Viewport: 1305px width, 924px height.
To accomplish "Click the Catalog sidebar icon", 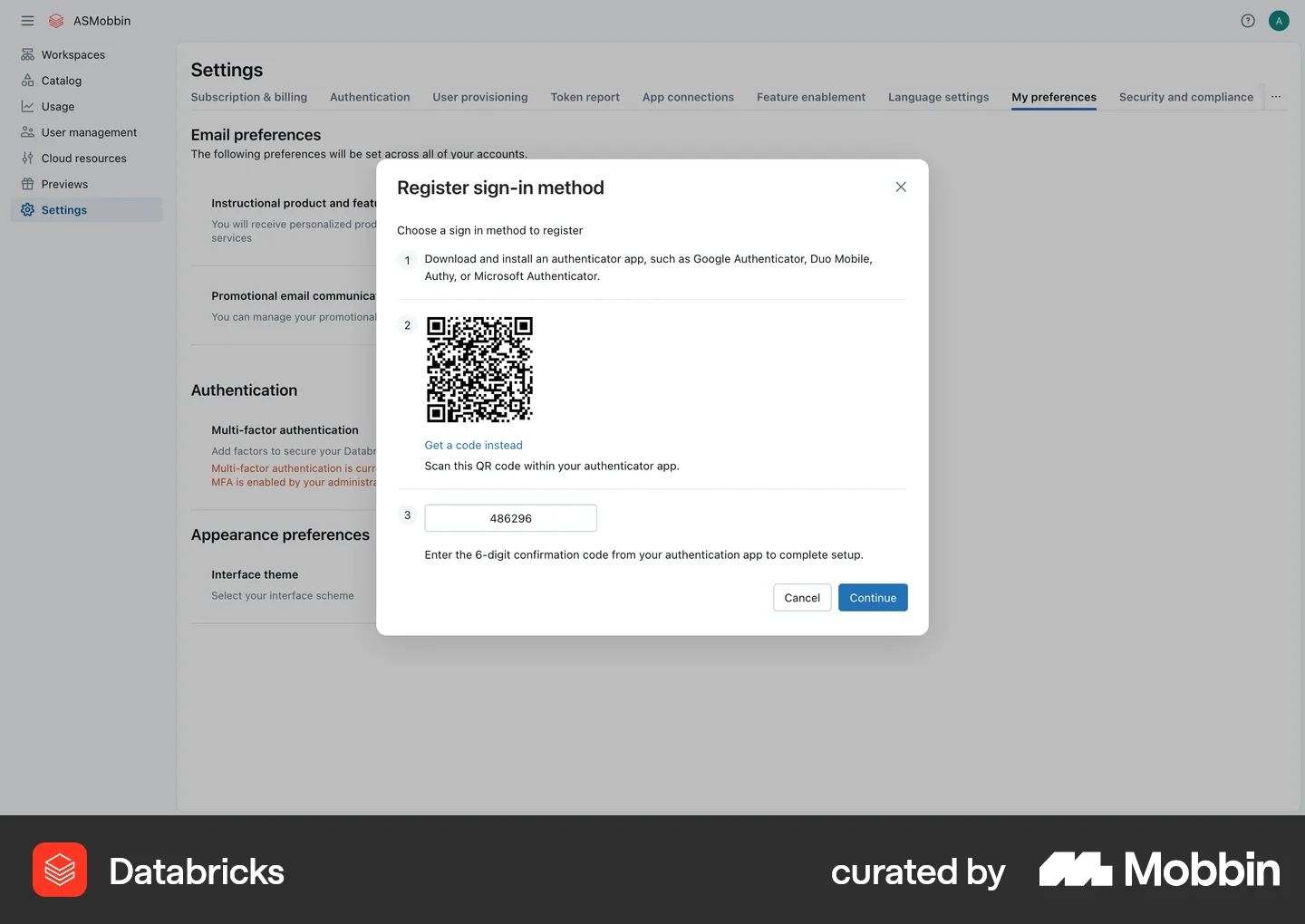I will coord(28,81).
